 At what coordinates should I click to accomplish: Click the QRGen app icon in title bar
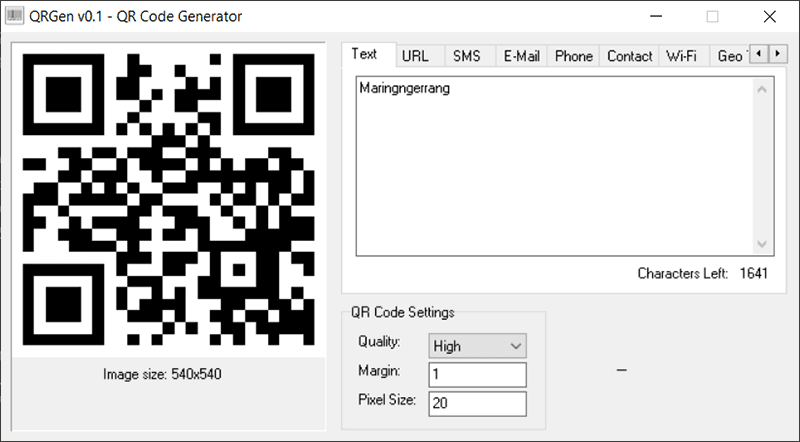pos(14,16)
